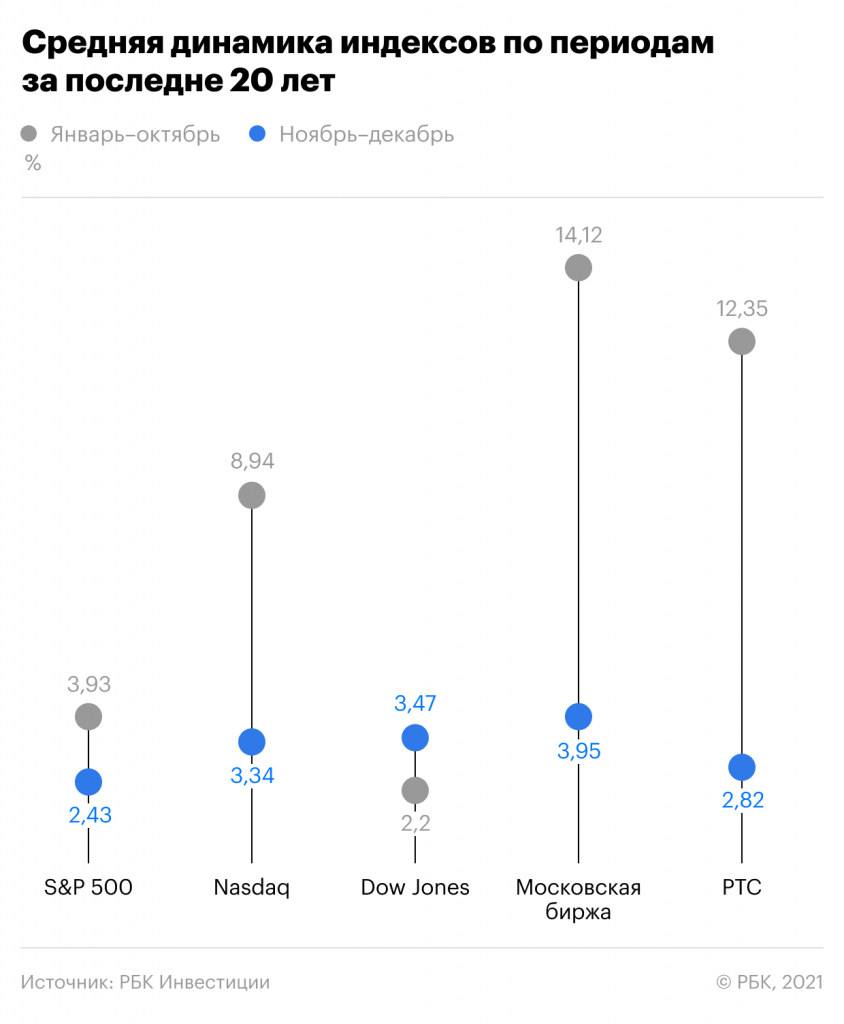Toggle the Ноябрь–декабрь legend label
Image resolution: width=844 pixels, height=1024 pixels.
click(366, 135)
